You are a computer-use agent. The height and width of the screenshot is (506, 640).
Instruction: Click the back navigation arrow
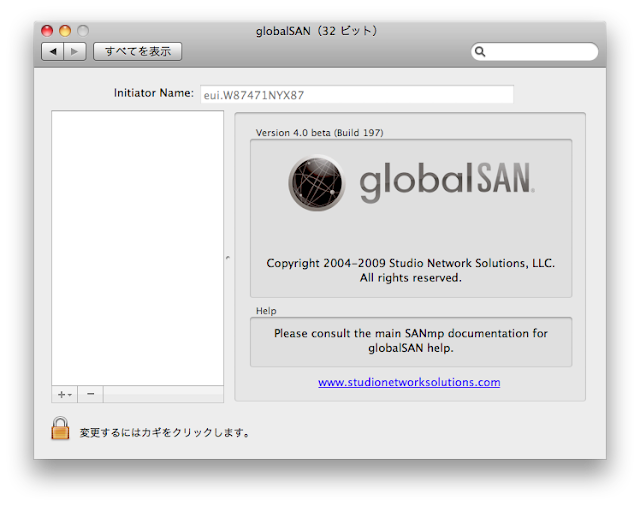point(53,51)
